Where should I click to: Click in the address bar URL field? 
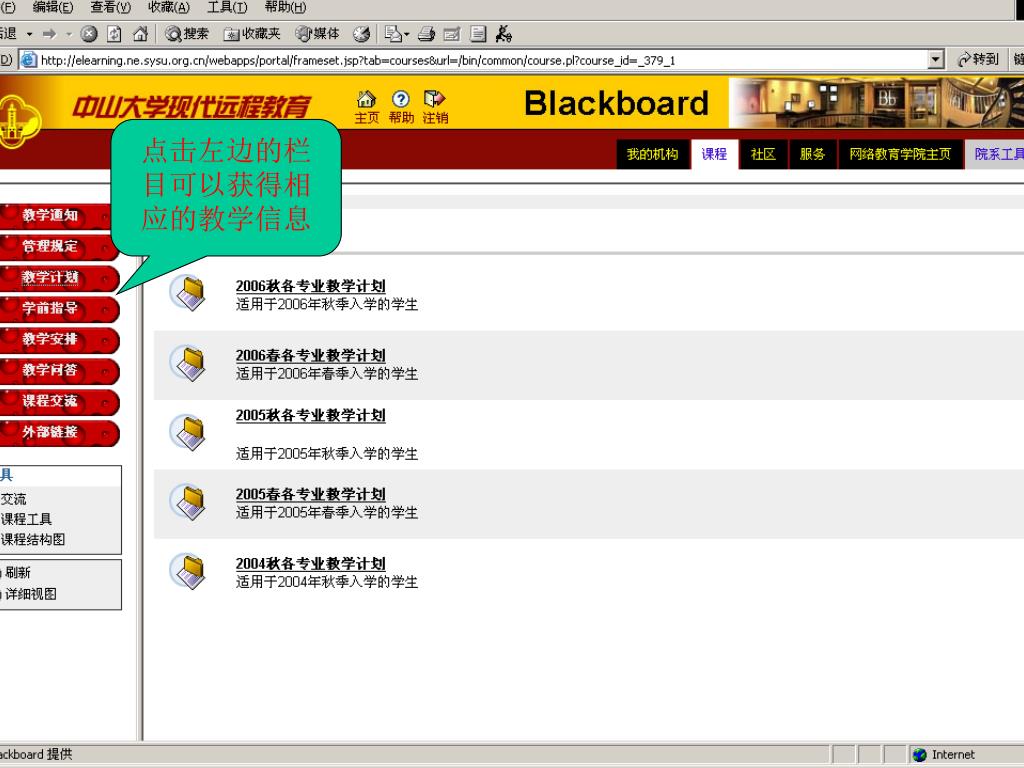click(x=482, y=60)
